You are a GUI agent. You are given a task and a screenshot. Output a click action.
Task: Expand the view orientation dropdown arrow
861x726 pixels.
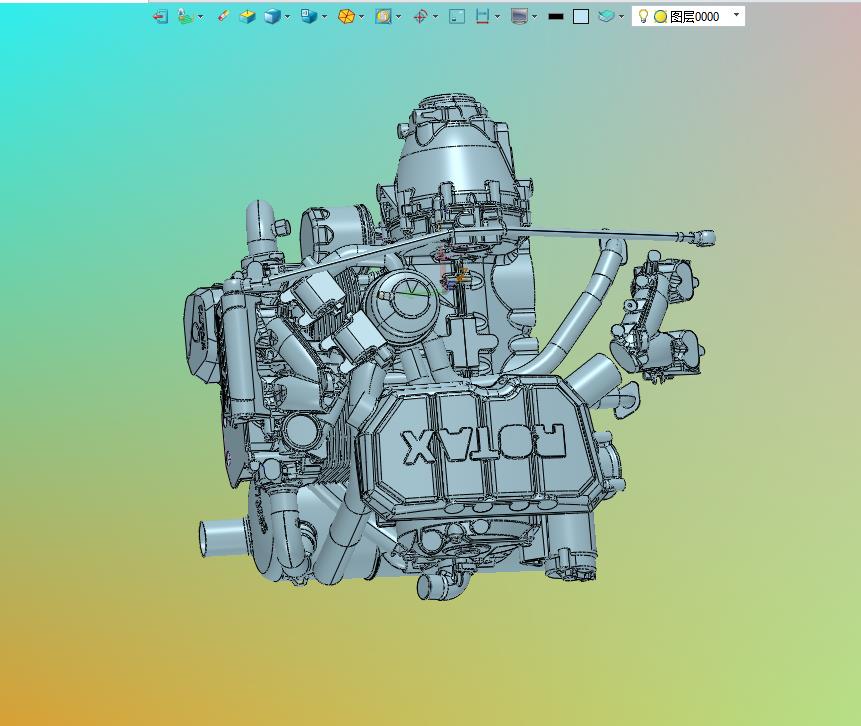(324, 16)
